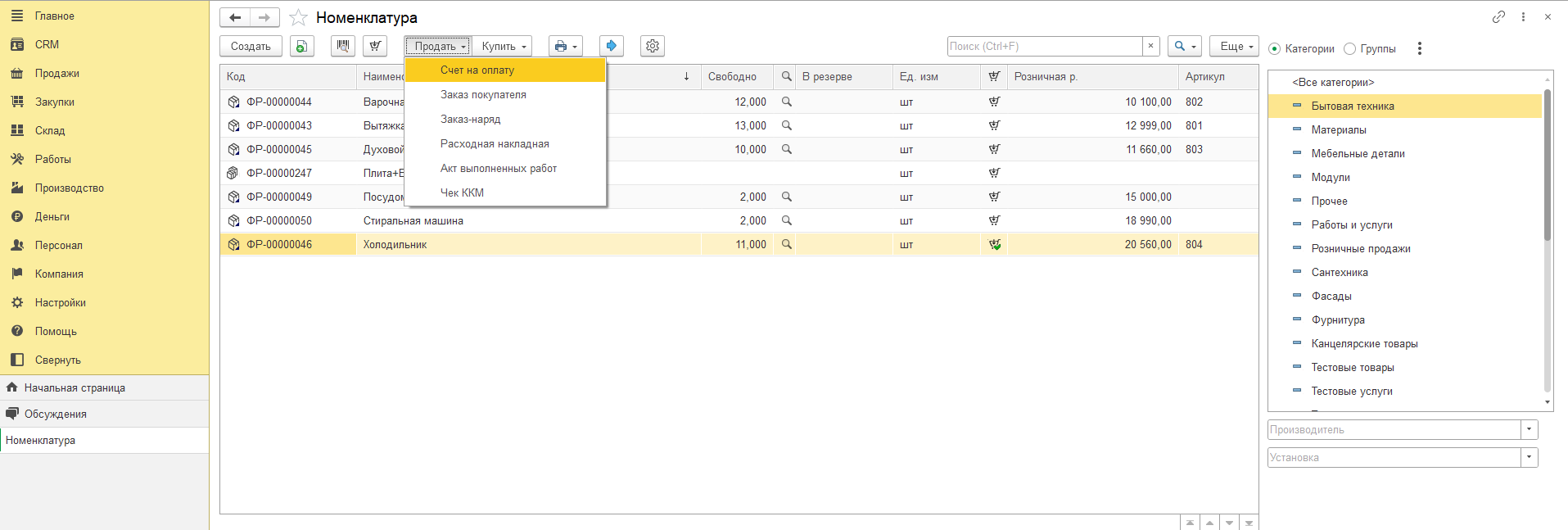Click the Поиск (Ctrl+F) search field
Image resolution: width=1568 pixels, height=530 pixels.
point(1044,46)
